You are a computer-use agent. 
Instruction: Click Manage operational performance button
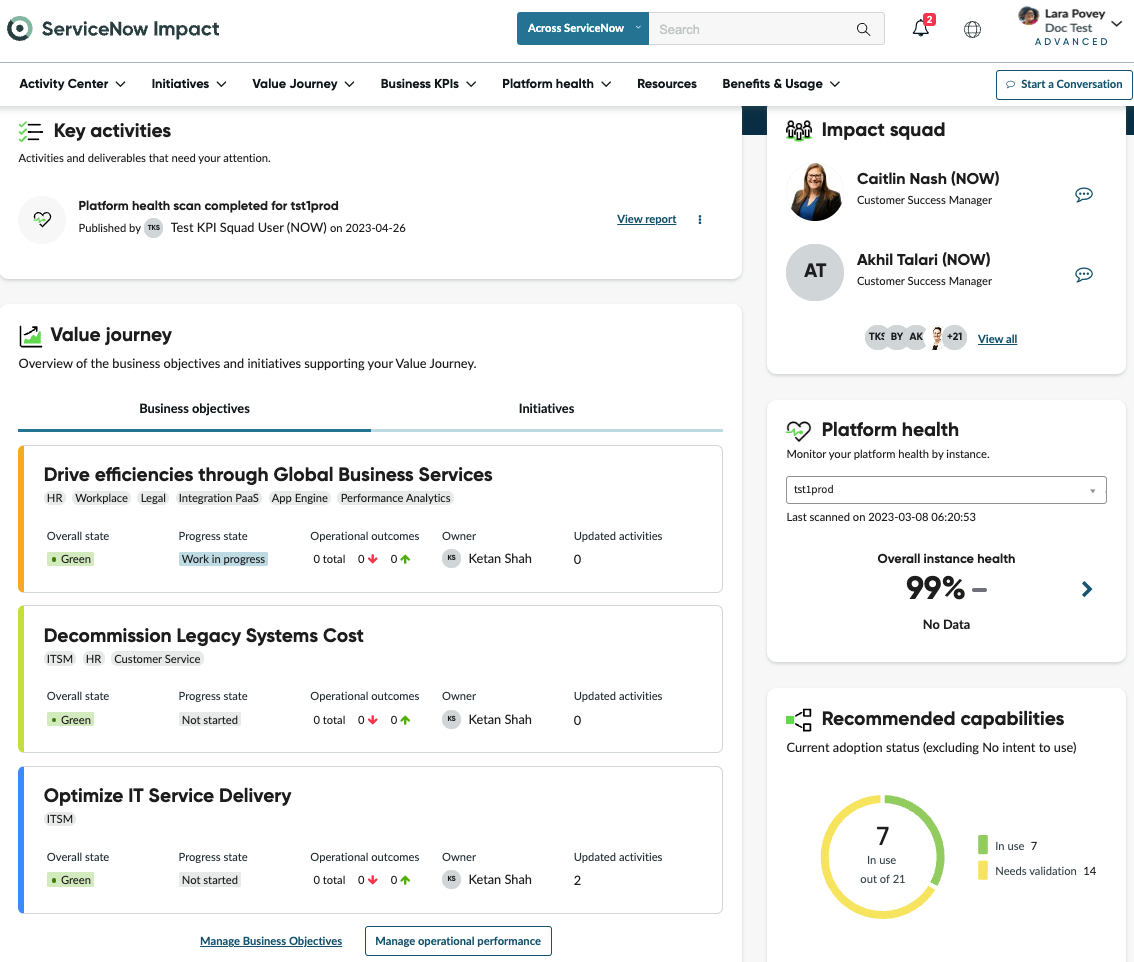[458, 941]
